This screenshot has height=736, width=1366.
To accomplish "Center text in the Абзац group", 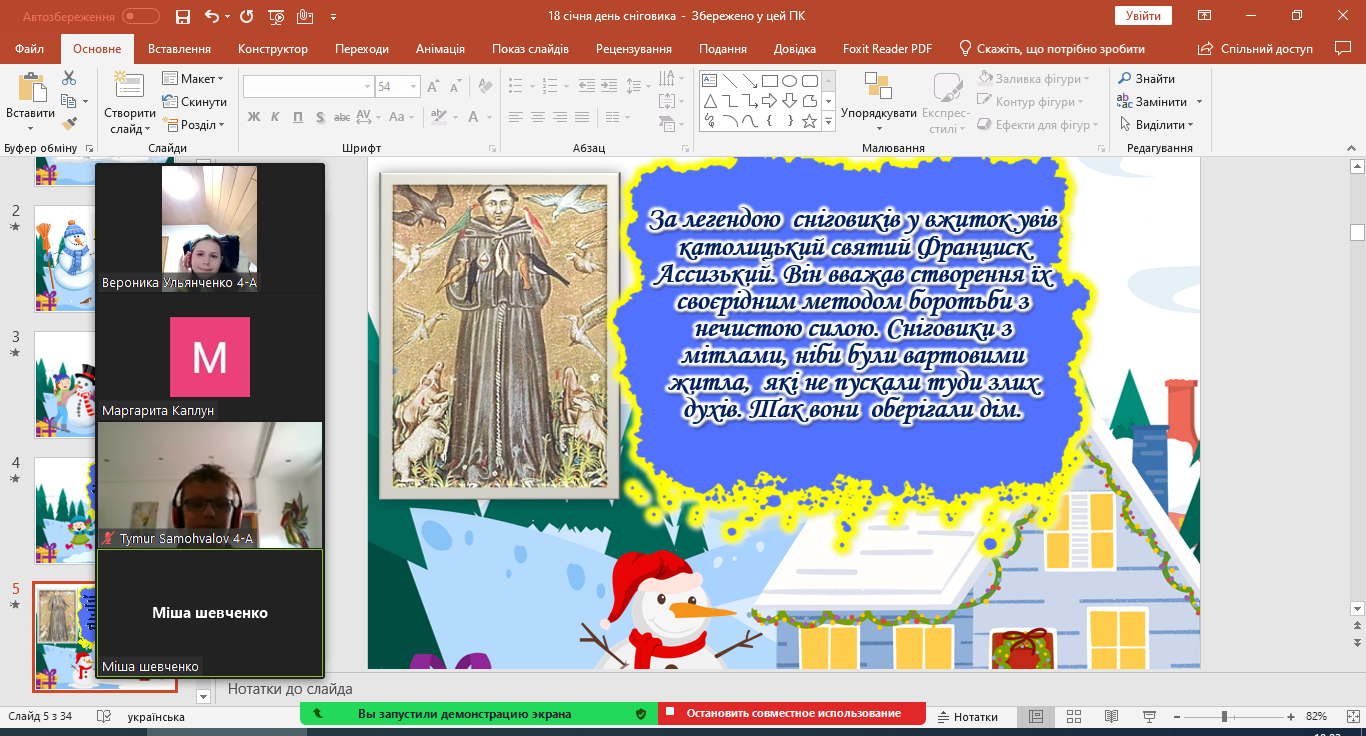I will [538, 117].
